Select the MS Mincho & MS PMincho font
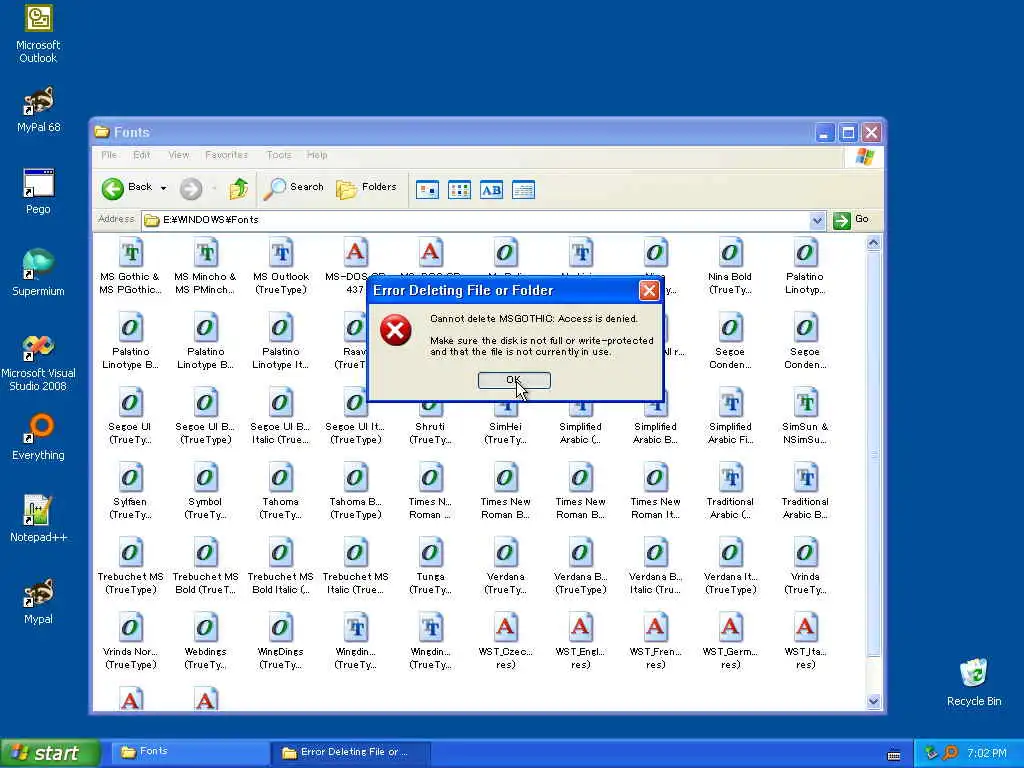The width and height of the screenshot is (1024, 768). tap(205, 266)
